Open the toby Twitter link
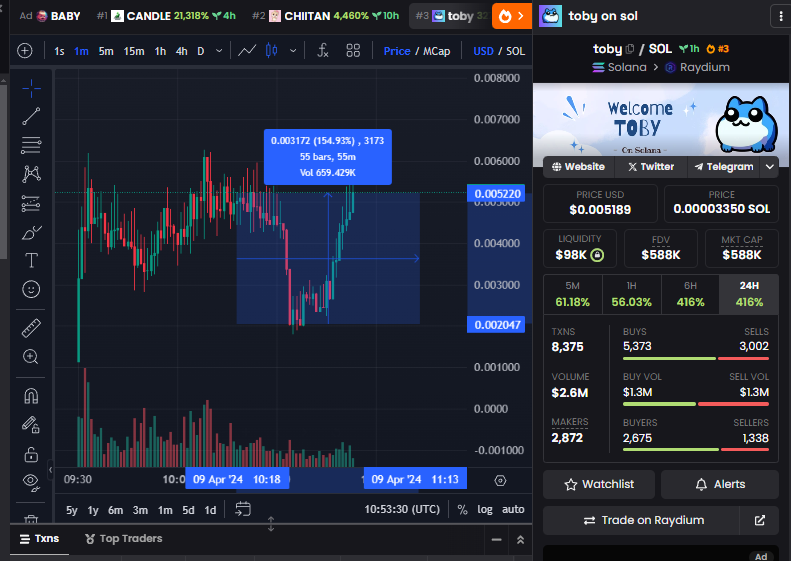 point(651,166)
